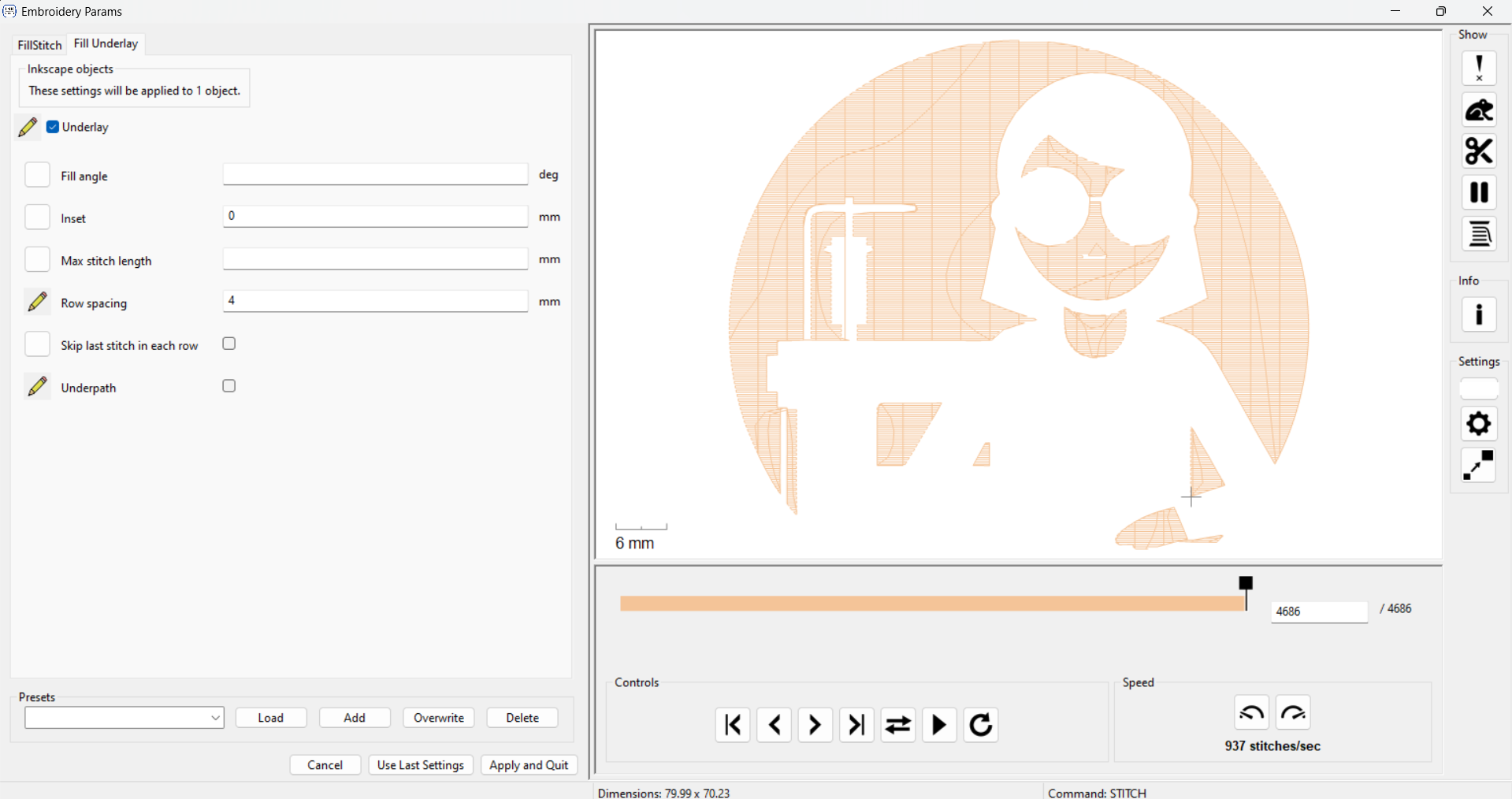Viewport: 1512px width, 799px height.
Task: Click 'These settings will be applied' text
Action: (135, 91)
